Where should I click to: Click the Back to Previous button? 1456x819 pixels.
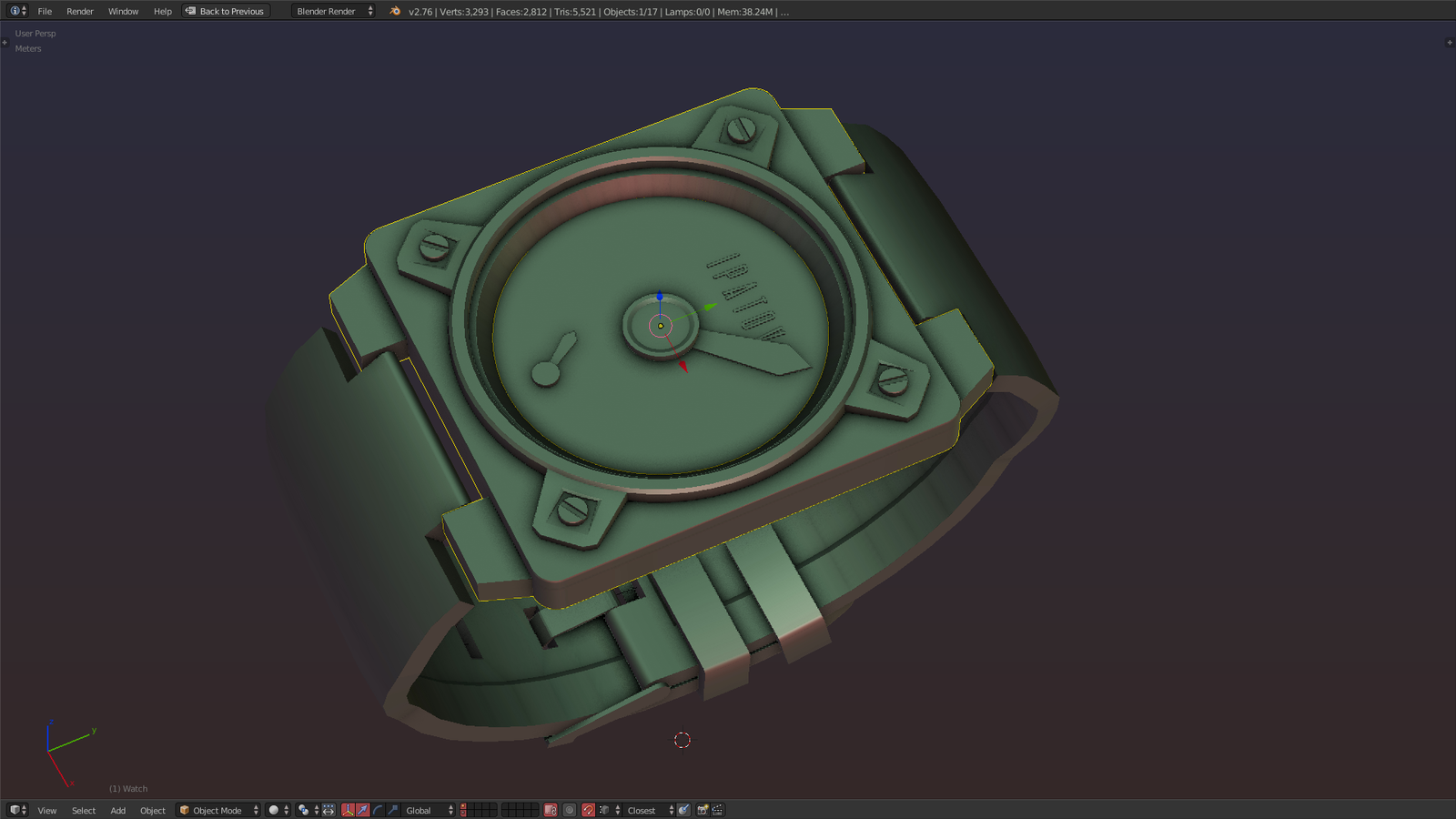(225, 11)
